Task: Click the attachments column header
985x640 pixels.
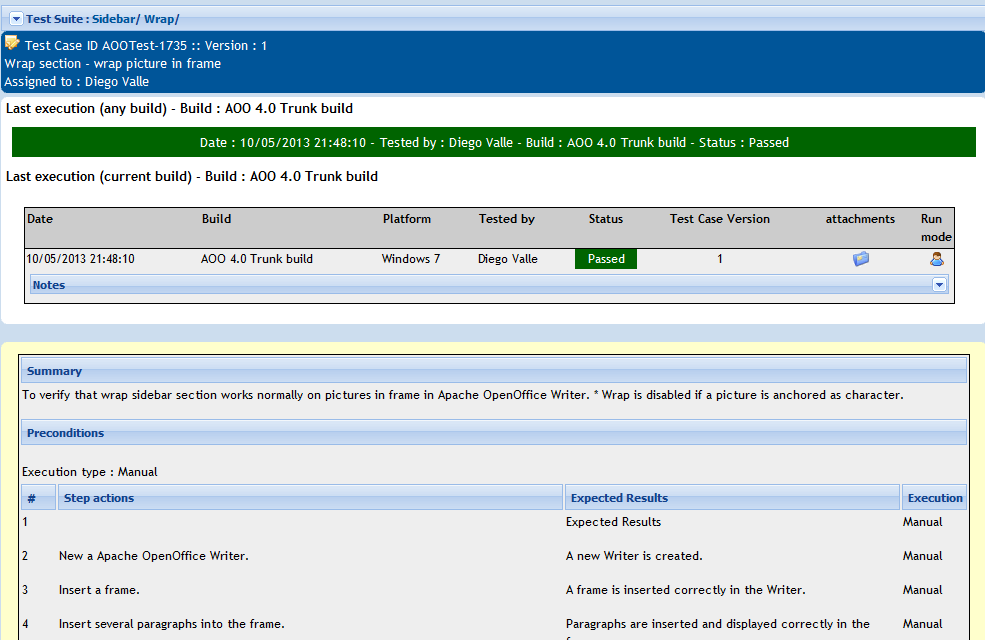Action: click(860, 219)
